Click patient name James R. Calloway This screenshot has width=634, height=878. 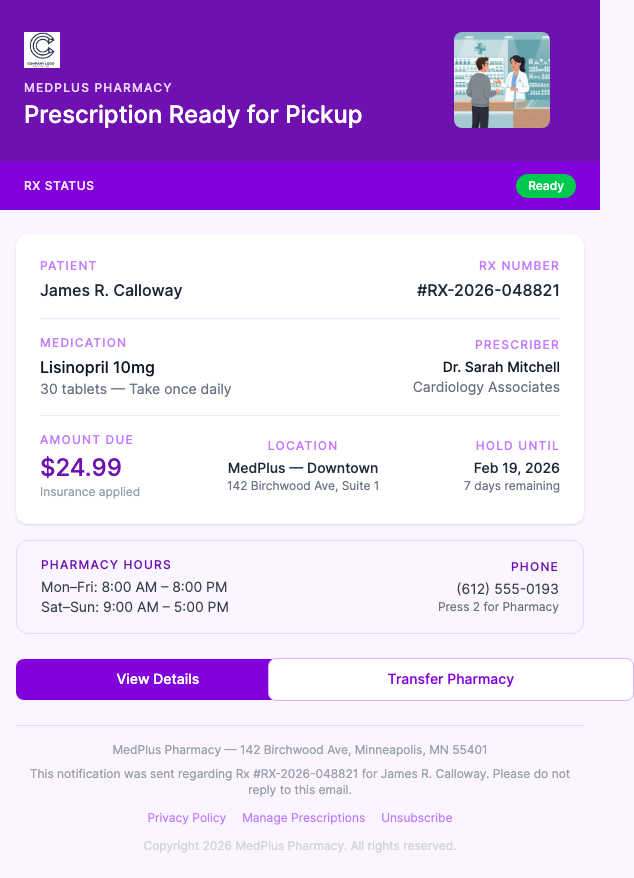pyautogui.click(x=111, y=290)
